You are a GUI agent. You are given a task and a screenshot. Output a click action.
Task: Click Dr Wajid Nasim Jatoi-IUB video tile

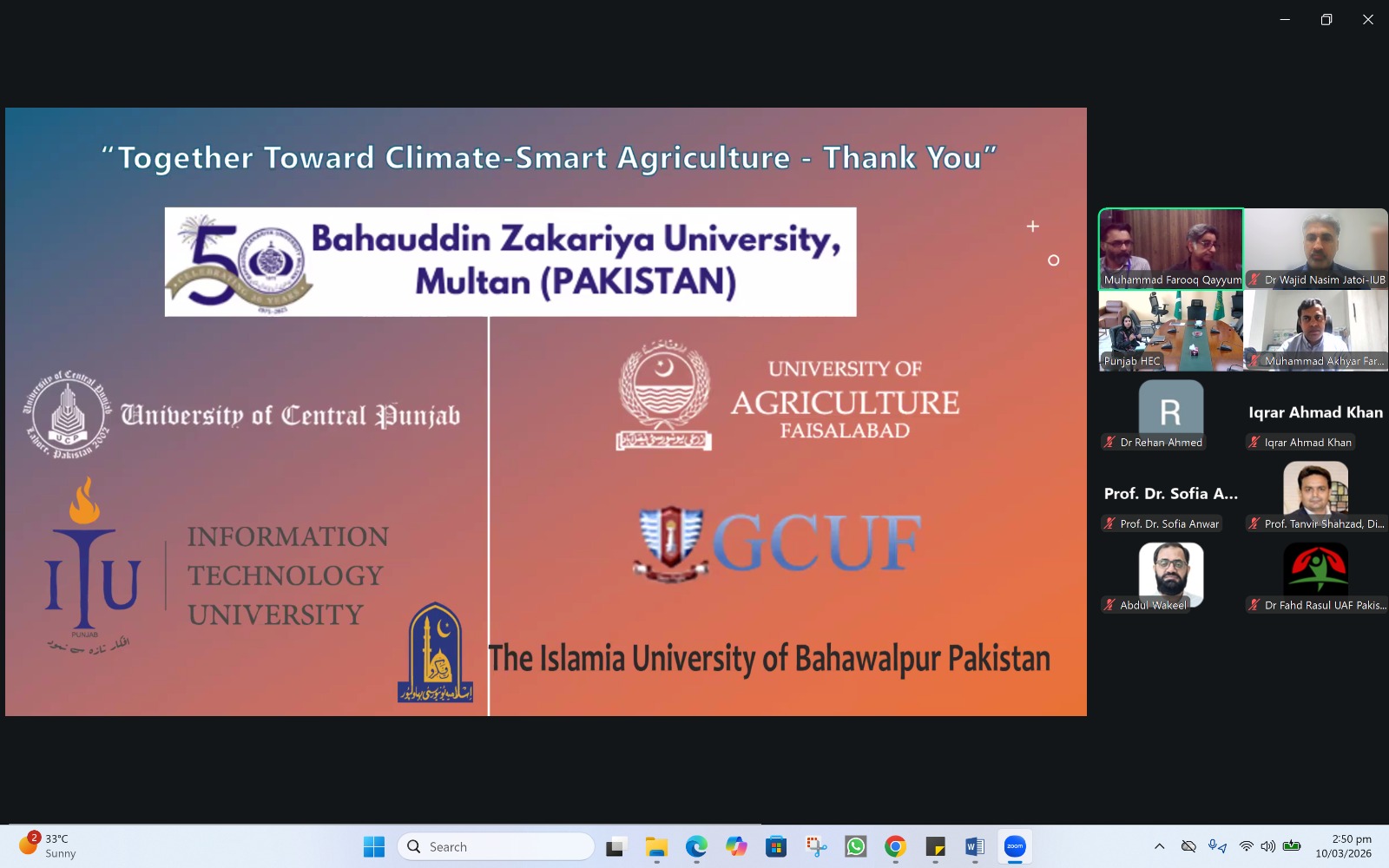coord(1316,247)
